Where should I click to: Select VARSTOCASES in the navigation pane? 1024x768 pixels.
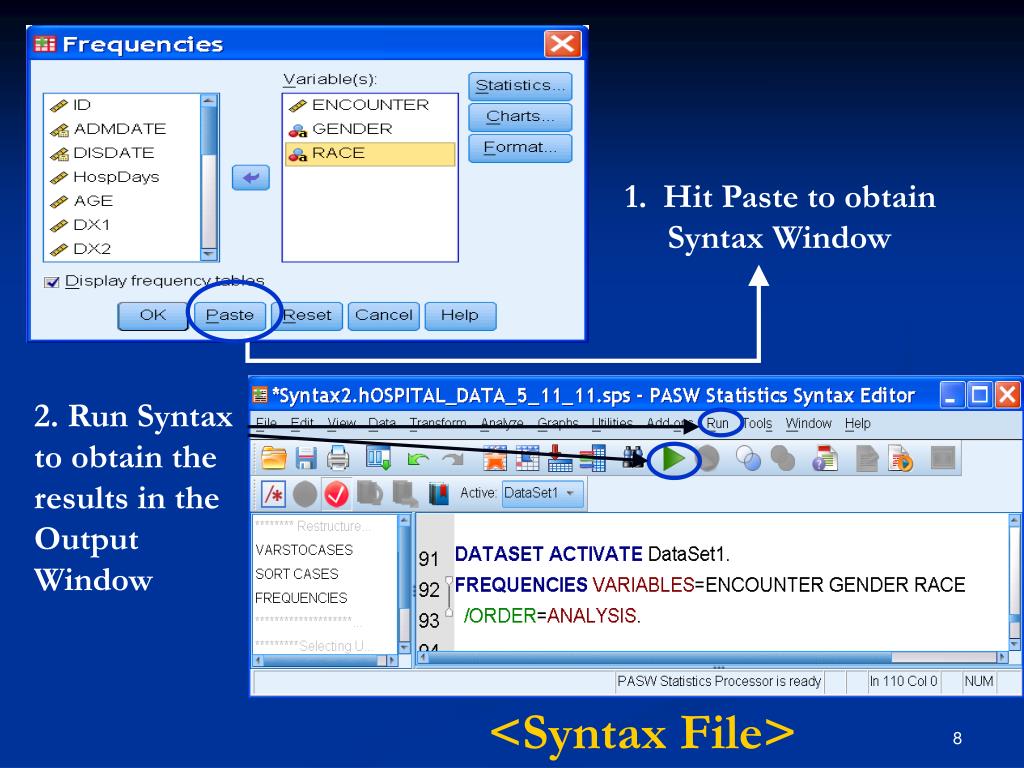coord(304,550)
